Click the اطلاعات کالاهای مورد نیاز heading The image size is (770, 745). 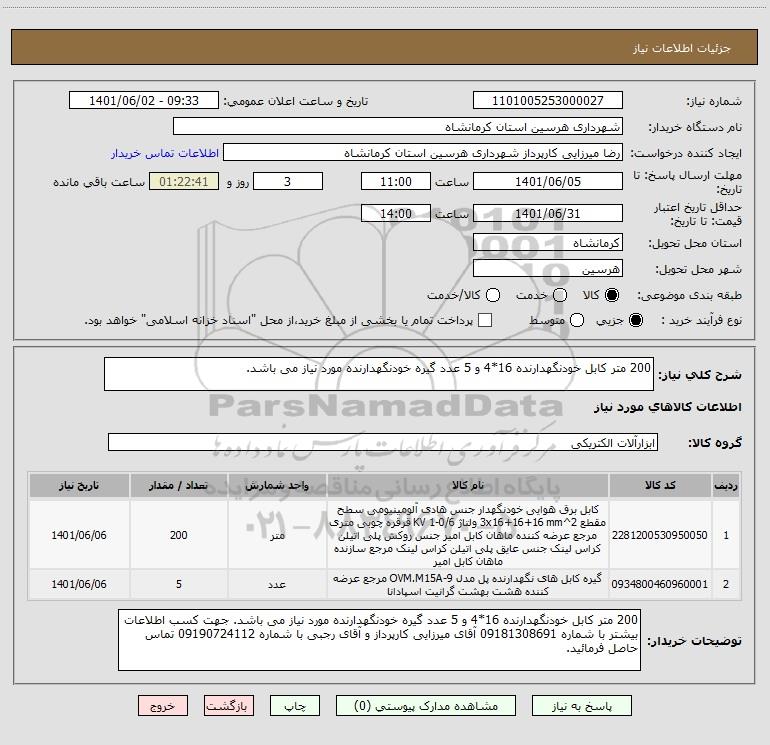pos(668,407)
